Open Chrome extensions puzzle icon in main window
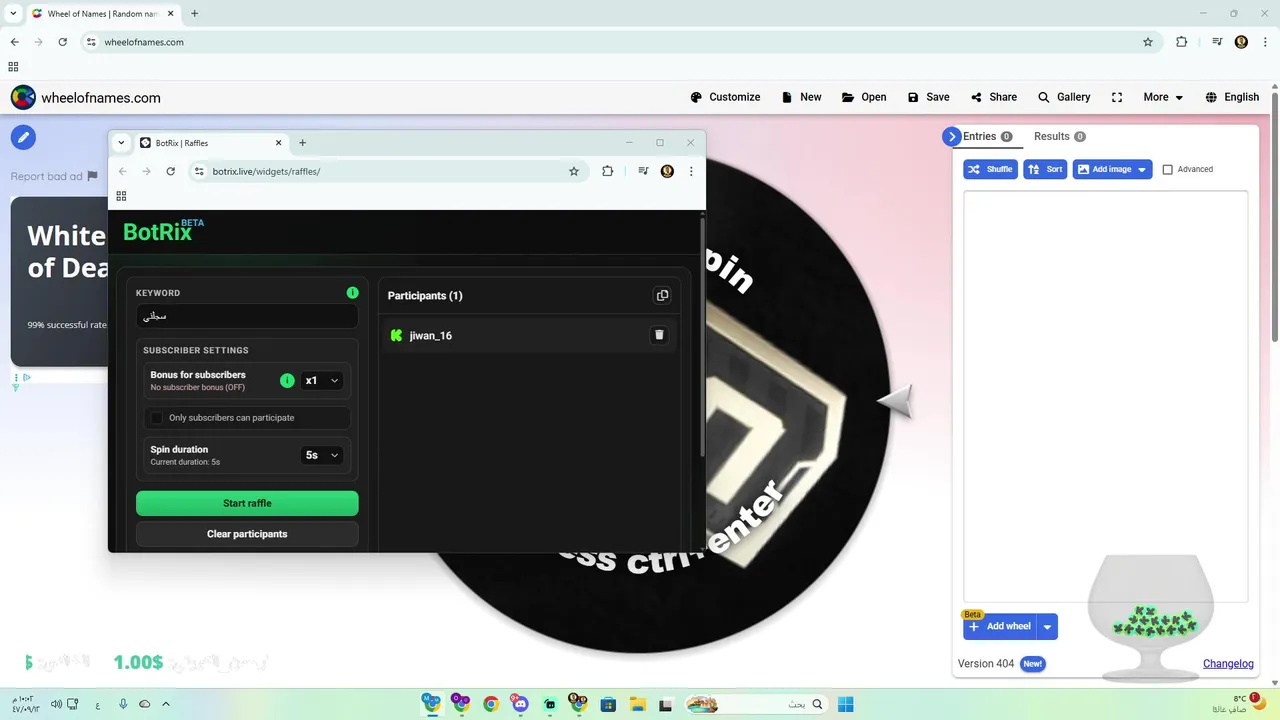The width and height of the screenshot is (1280, 720). pyautogui.click(x=1181, y=42)
